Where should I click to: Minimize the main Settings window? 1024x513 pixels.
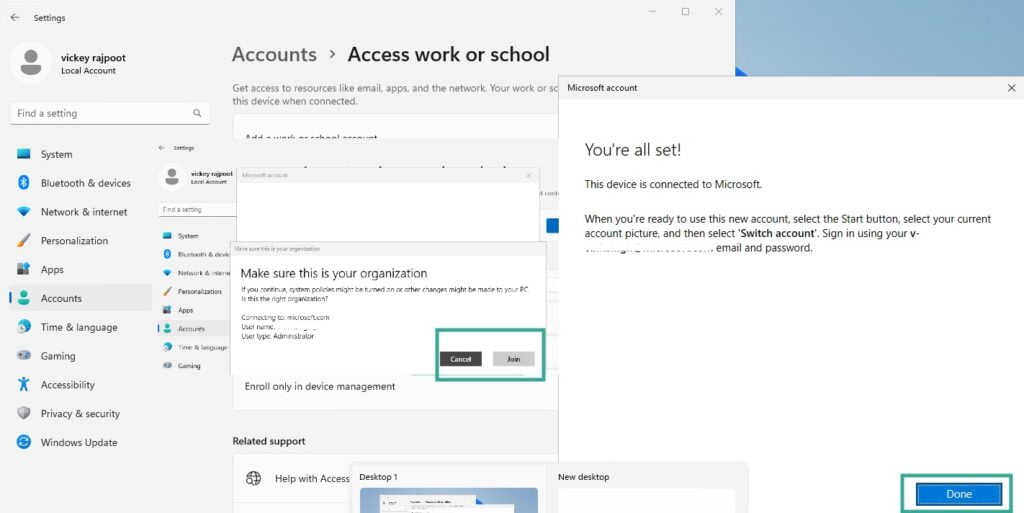652,12
